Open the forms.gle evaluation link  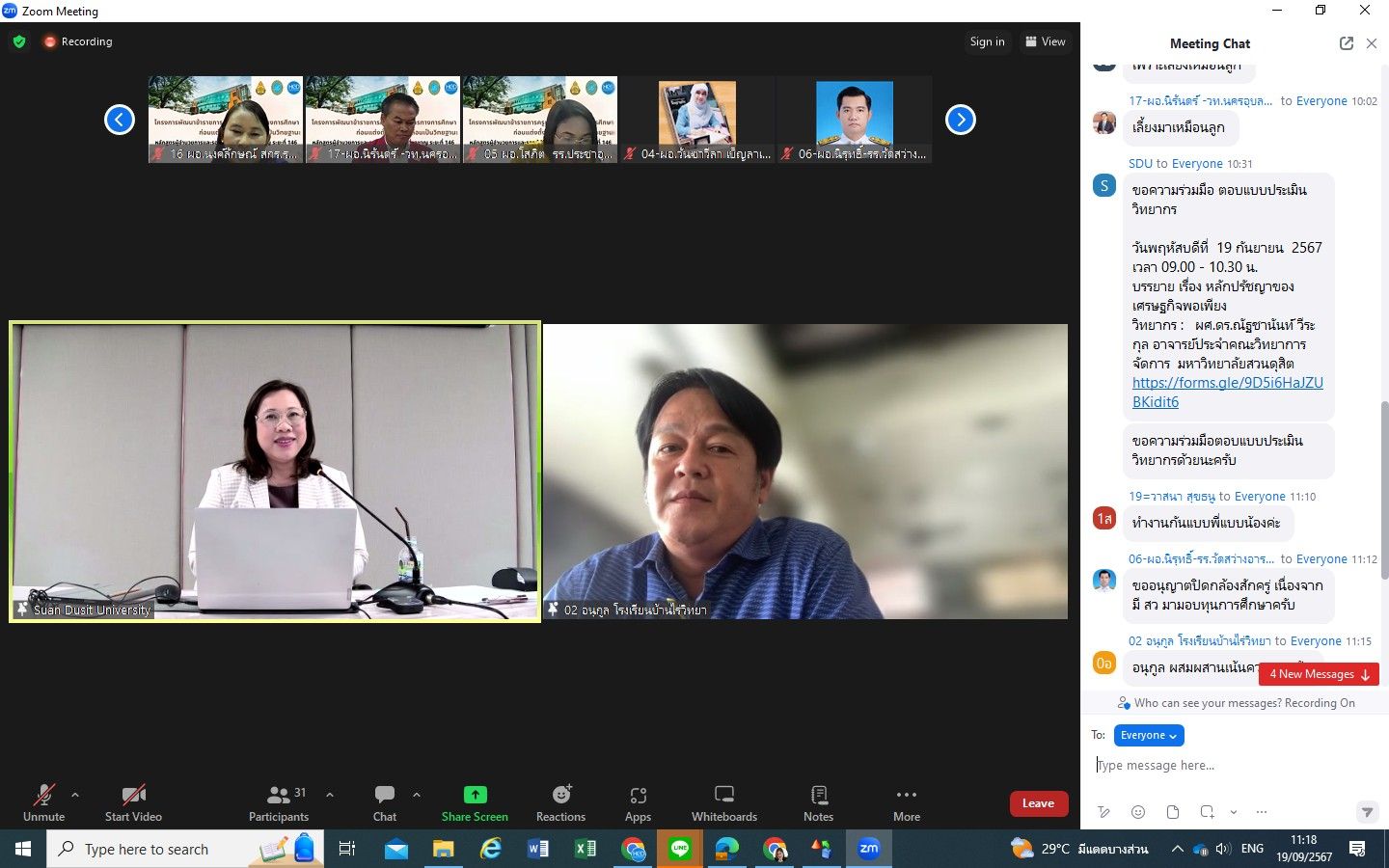coord(1227,393)
